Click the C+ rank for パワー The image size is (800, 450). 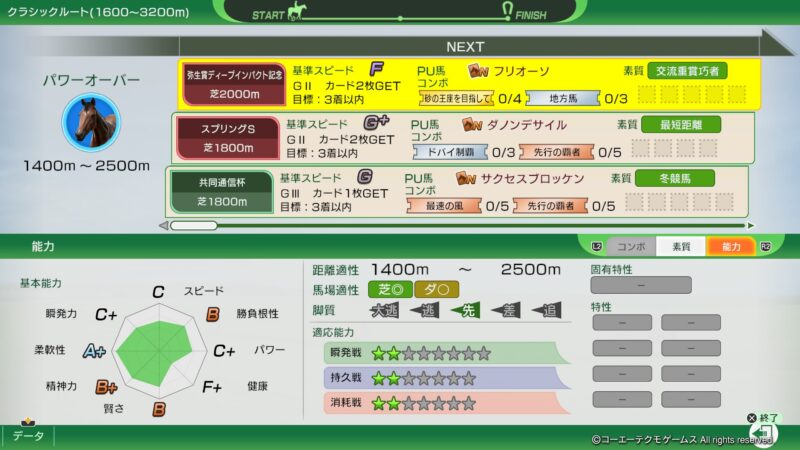(224, 351)
